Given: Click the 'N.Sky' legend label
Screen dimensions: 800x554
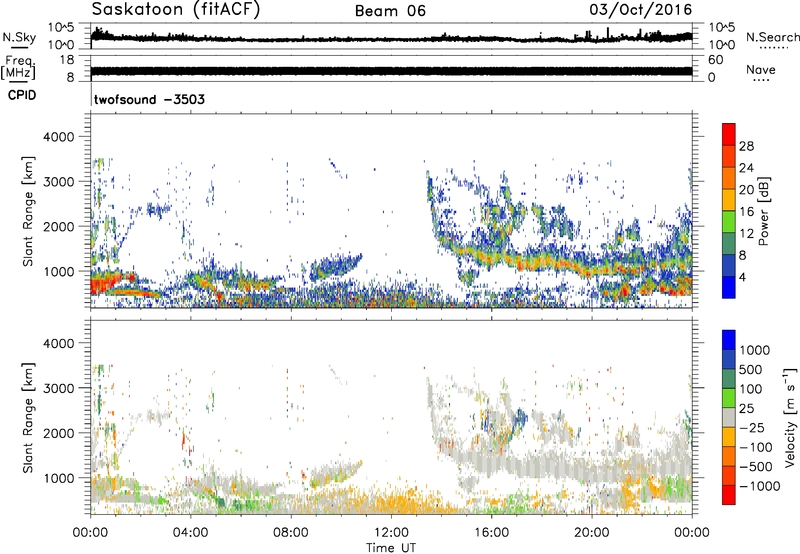Looking at the screenshot, I should [x=19, y=37].
